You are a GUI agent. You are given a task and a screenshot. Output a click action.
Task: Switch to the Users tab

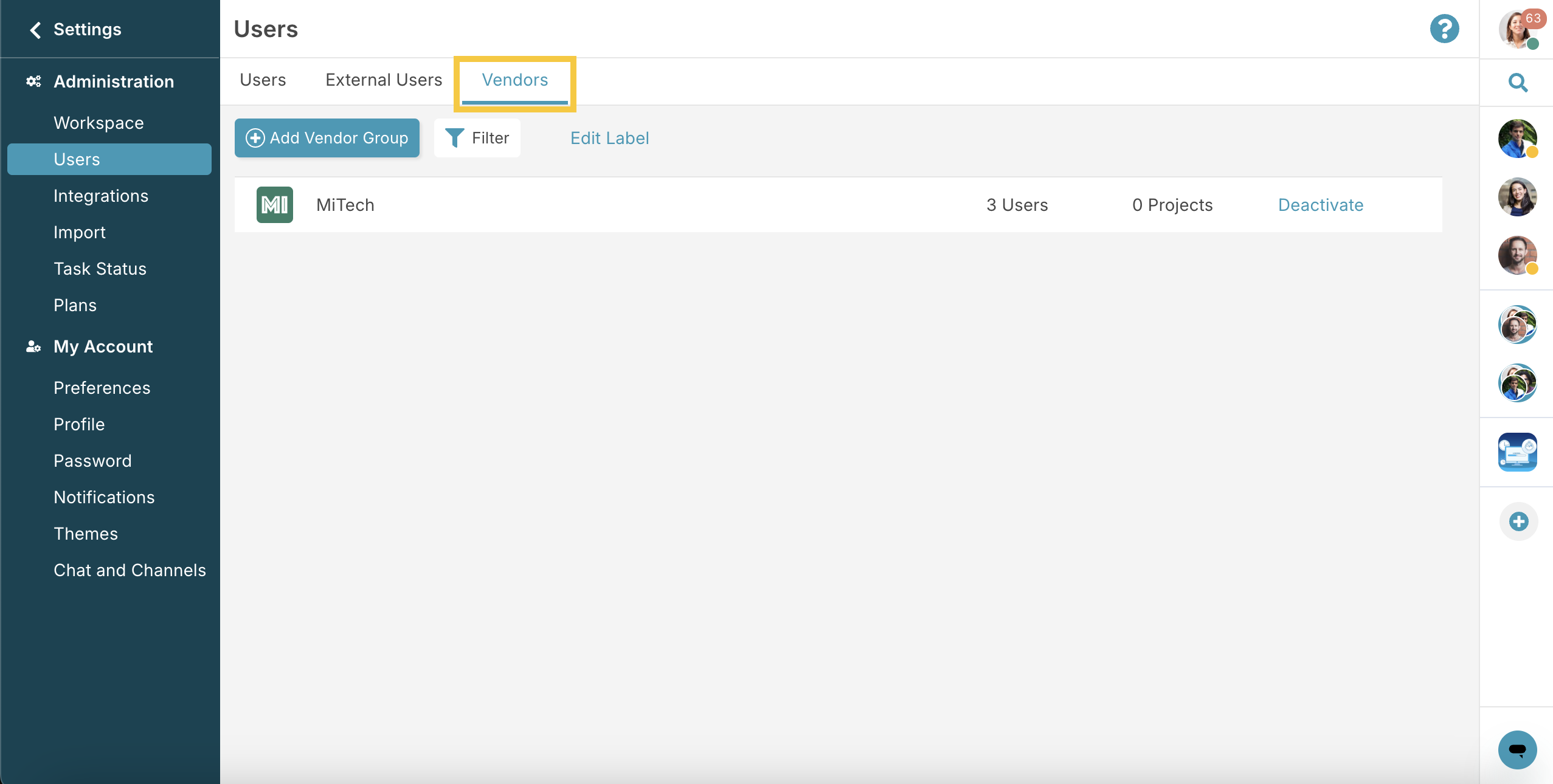point(263,80)
